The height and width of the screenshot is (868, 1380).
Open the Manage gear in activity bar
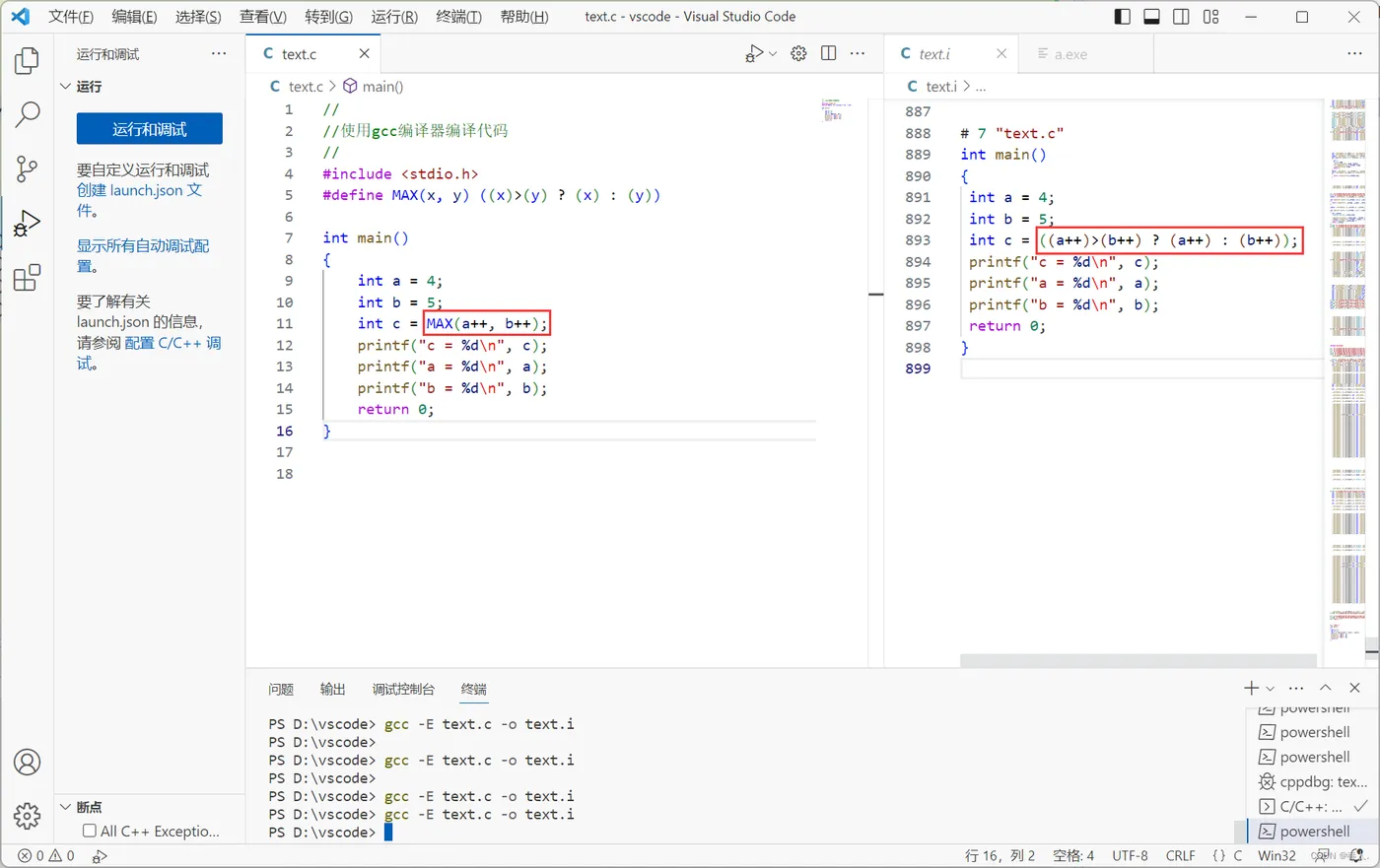point(27,816)
